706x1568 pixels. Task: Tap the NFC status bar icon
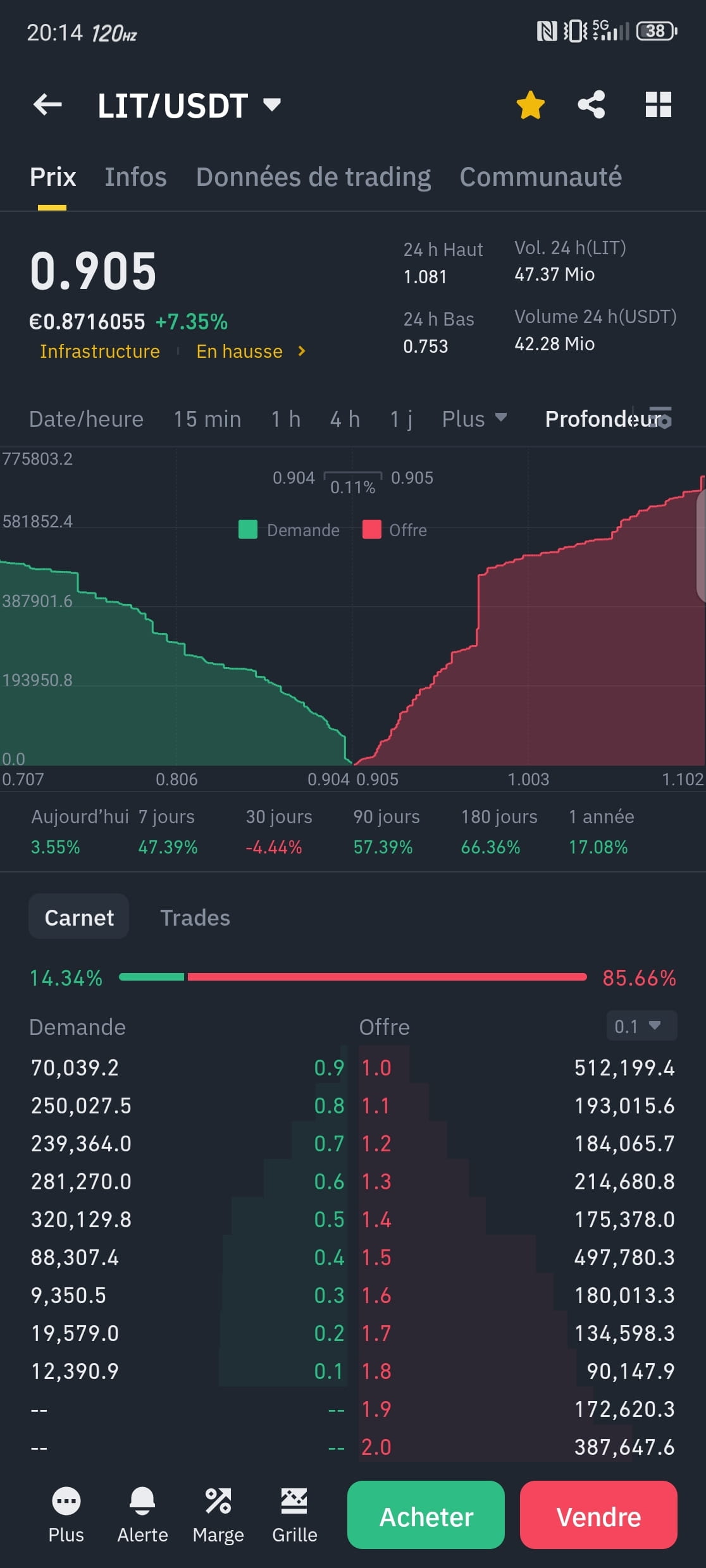point(547,31)
